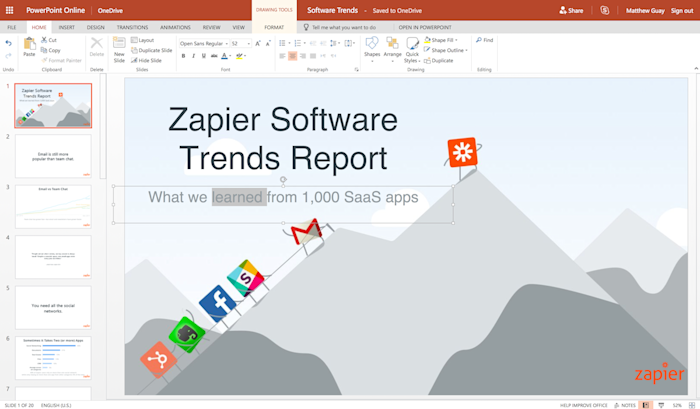Switch to the ANIMATIONS tab
700x409 pixels.
click(x=175, y=27)
